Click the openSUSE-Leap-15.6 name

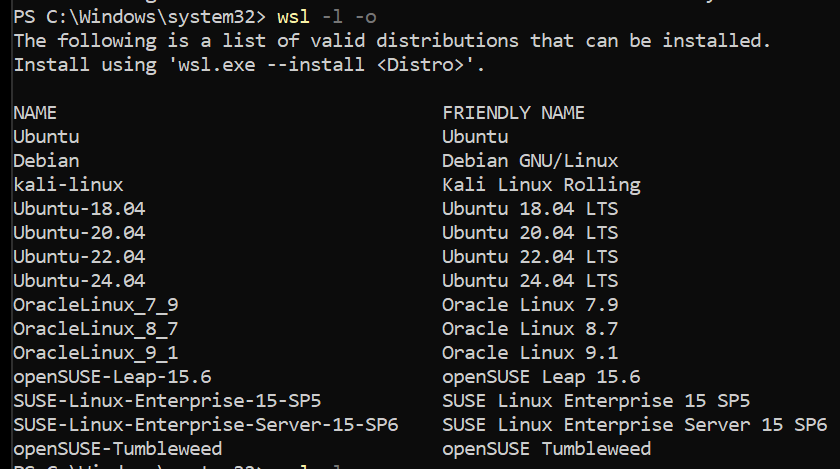112,377
